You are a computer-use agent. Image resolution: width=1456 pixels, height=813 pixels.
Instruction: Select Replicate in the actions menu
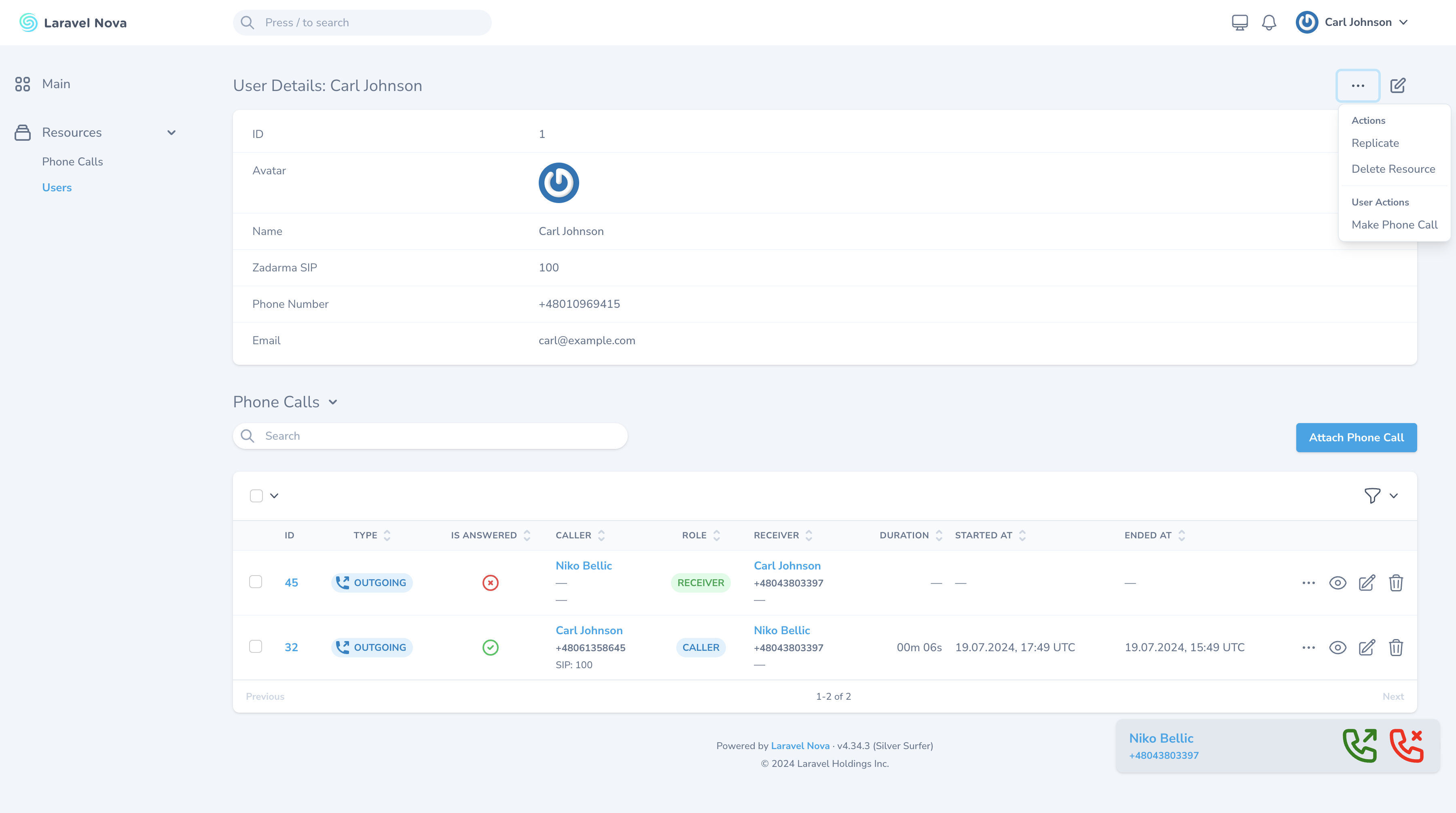1375,143
